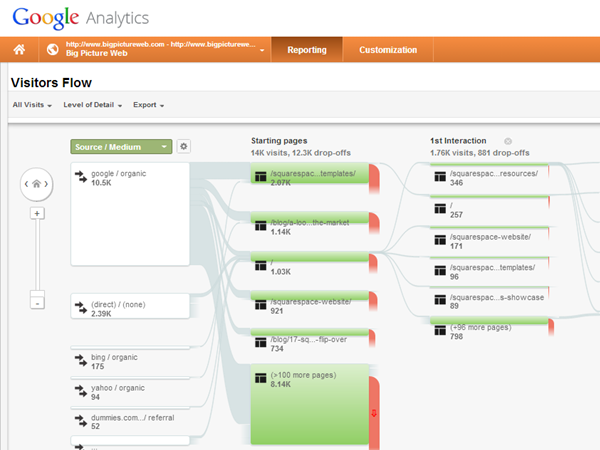Switch to the Reporting tab

tap(307, 50)
